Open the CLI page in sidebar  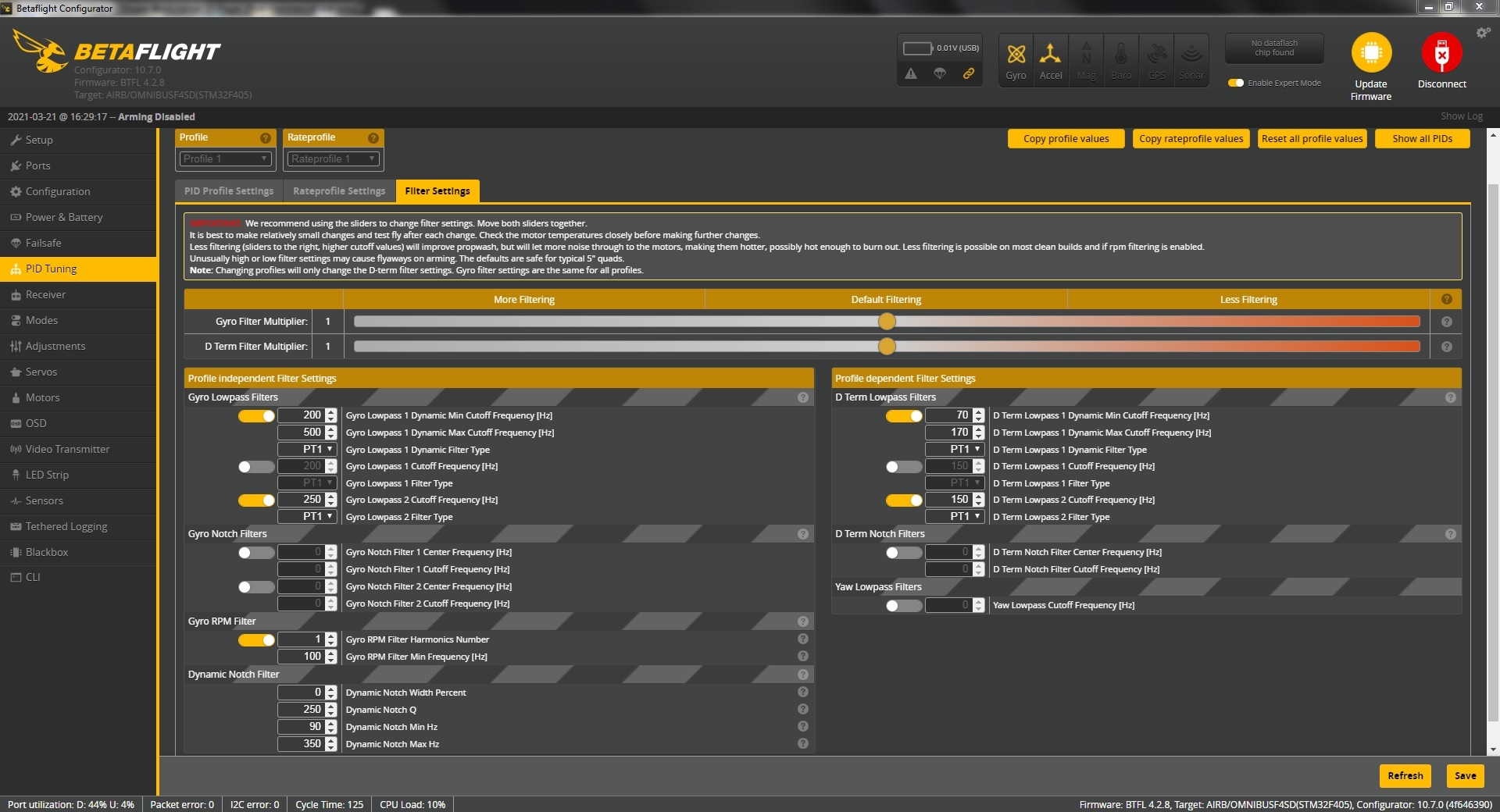[78, 578]
